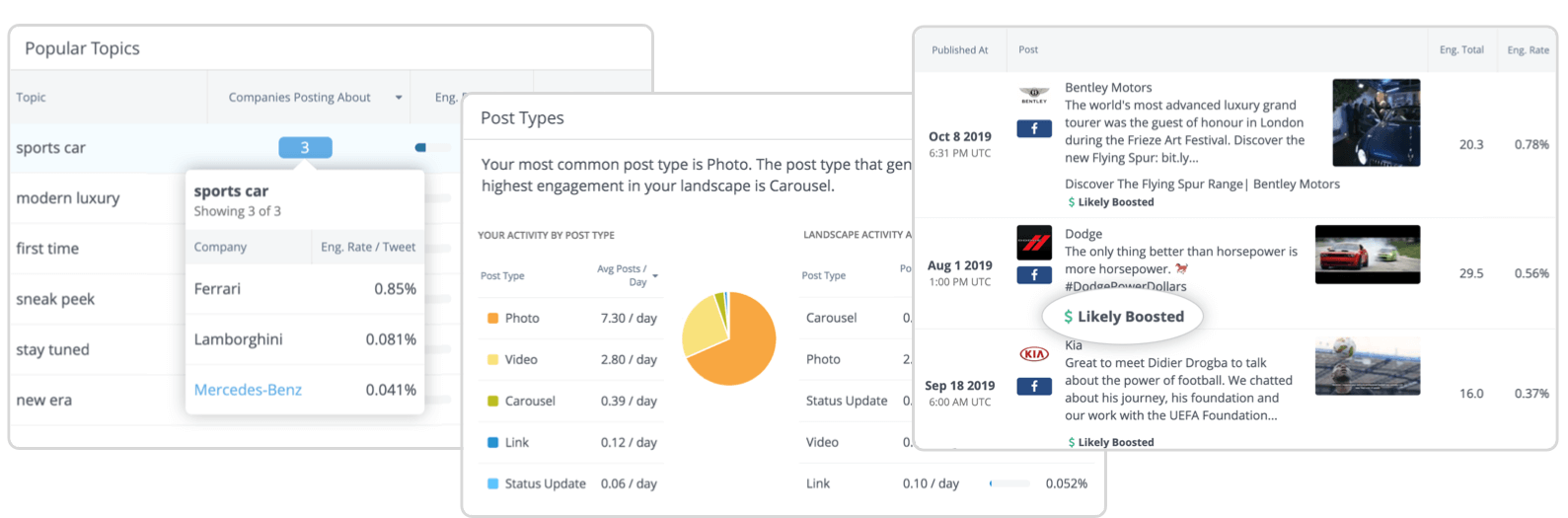The width and height of the screenshot is (1568, 518).
Task: Open the Mercedes-Benz company link
Action: tap(248, 390)
